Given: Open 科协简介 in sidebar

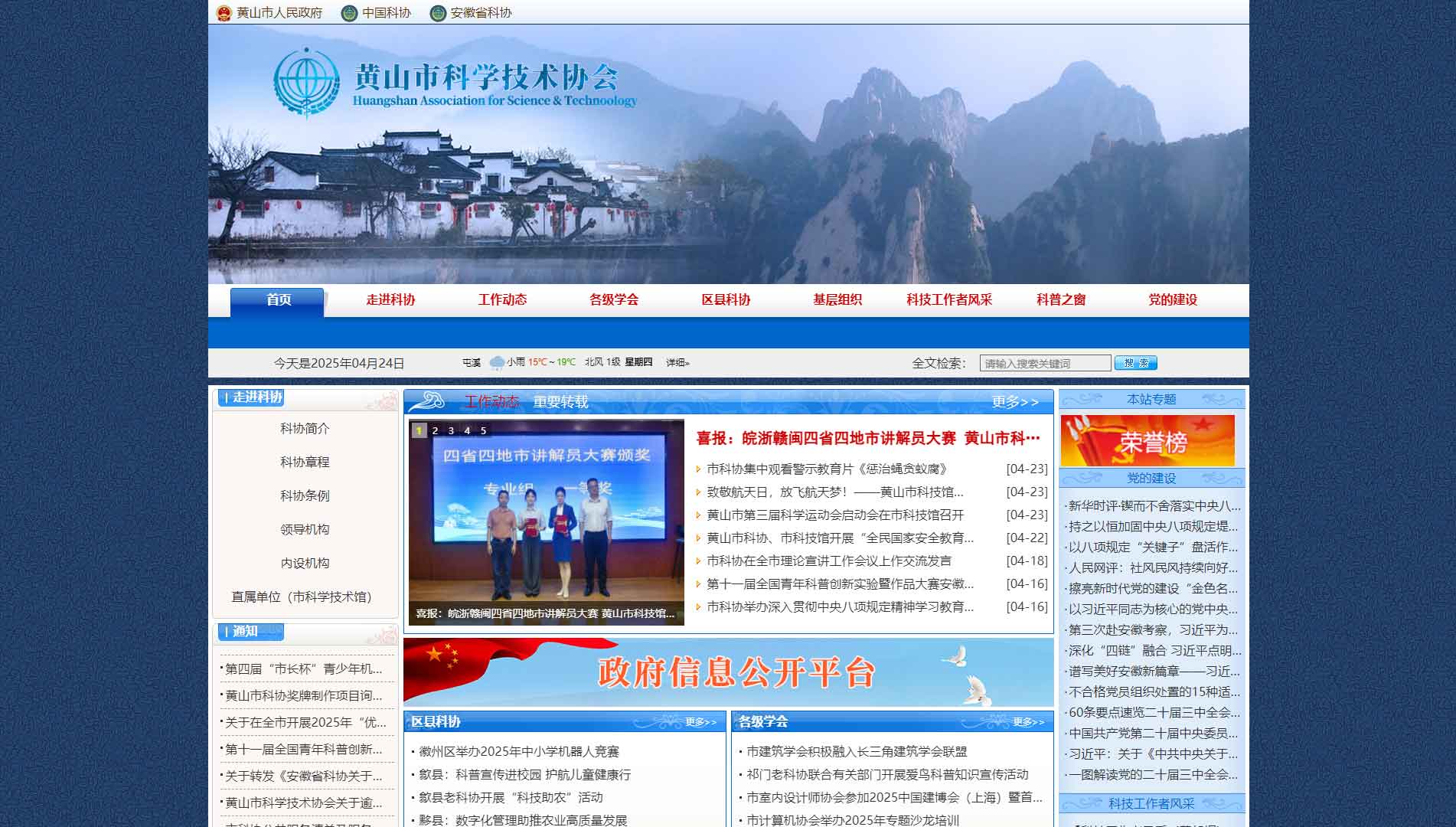Looking at the screenshot, I should point(305,429).
